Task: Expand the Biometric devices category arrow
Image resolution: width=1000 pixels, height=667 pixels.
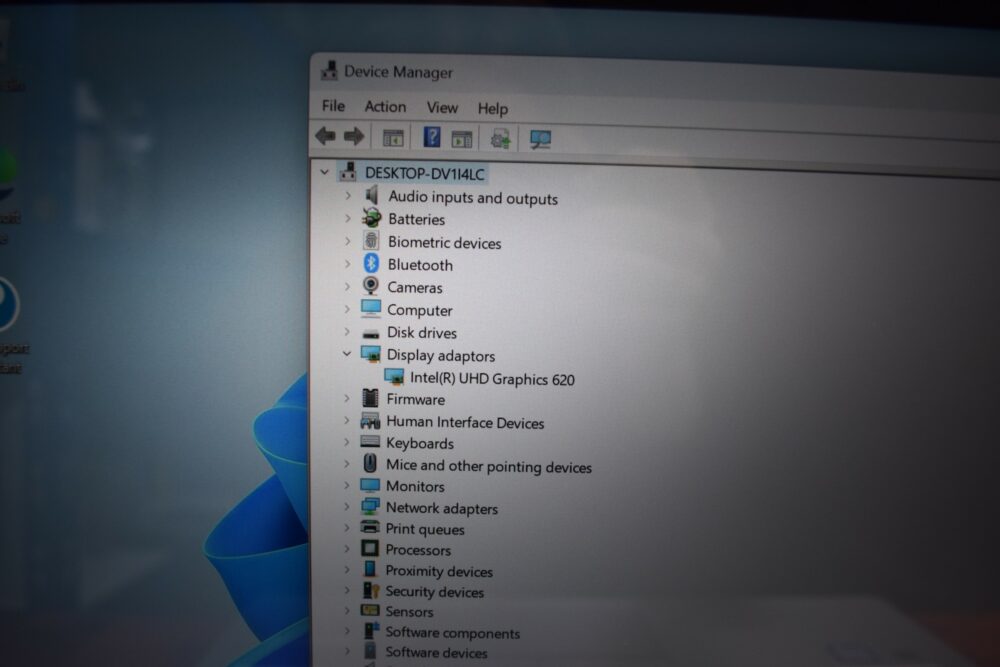Action: (x=348, y=241)
